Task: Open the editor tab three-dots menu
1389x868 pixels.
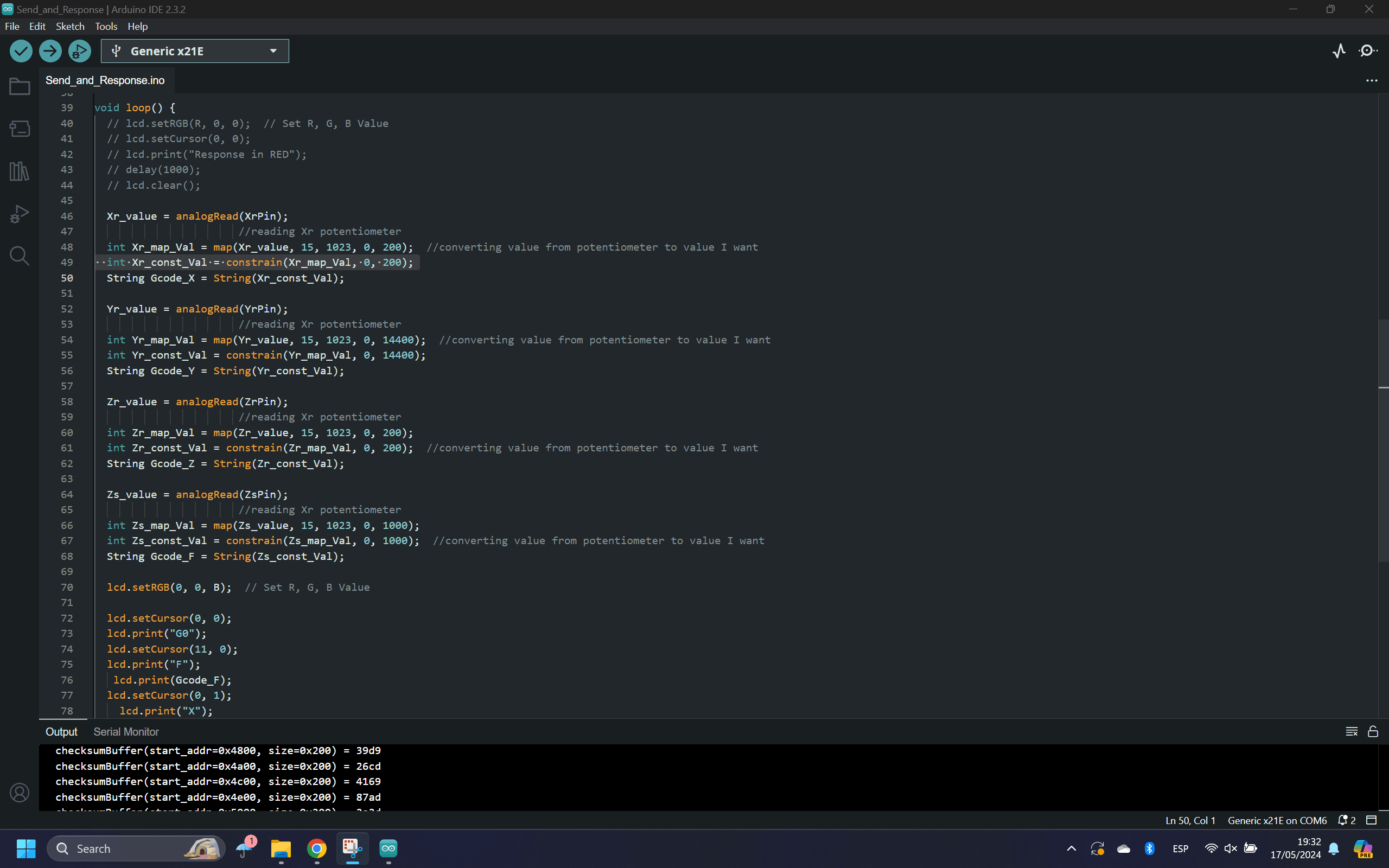Action: pos(1371,80)
